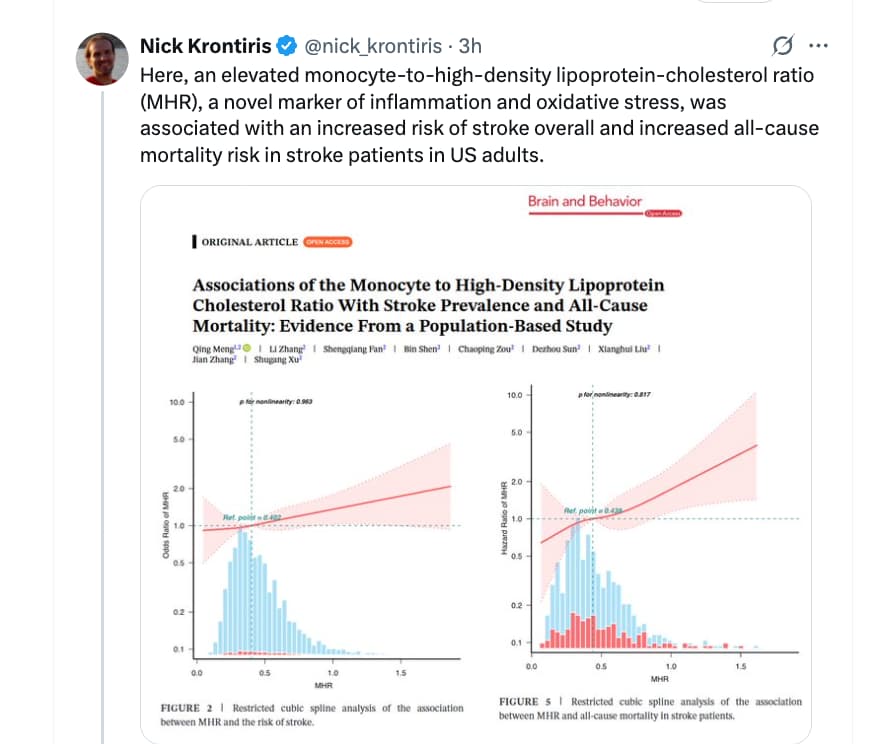892x744 pixels.
Task: Click the orange Open Access badge
Action: coord(328,241)
